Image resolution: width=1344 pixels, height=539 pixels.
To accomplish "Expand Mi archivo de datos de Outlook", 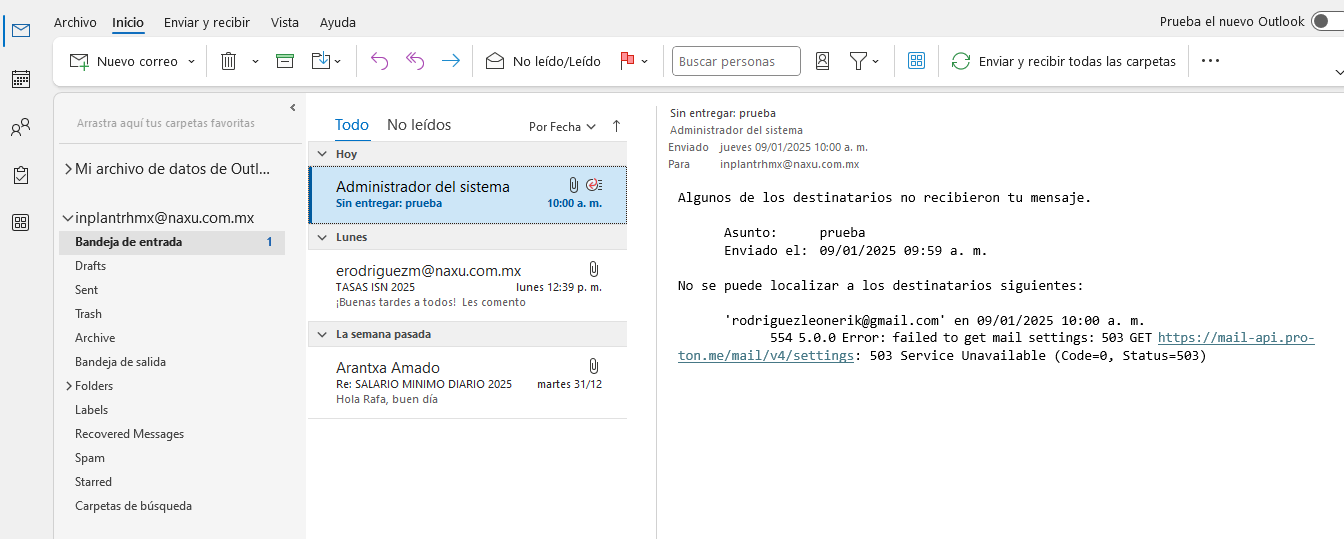I will [x=68, y=169].
